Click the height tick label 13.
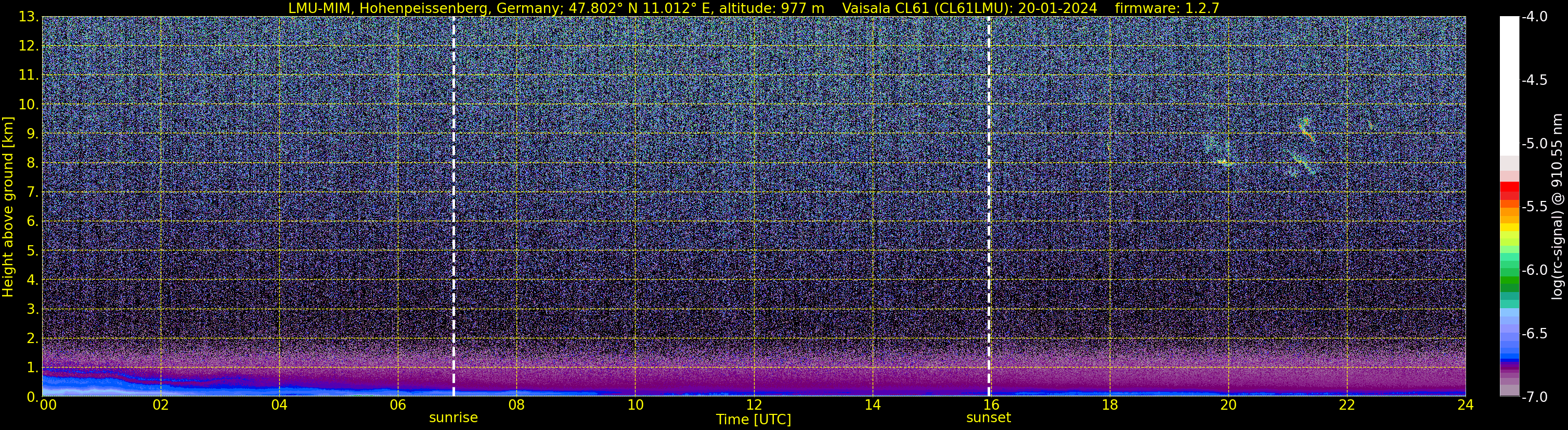 29,17
